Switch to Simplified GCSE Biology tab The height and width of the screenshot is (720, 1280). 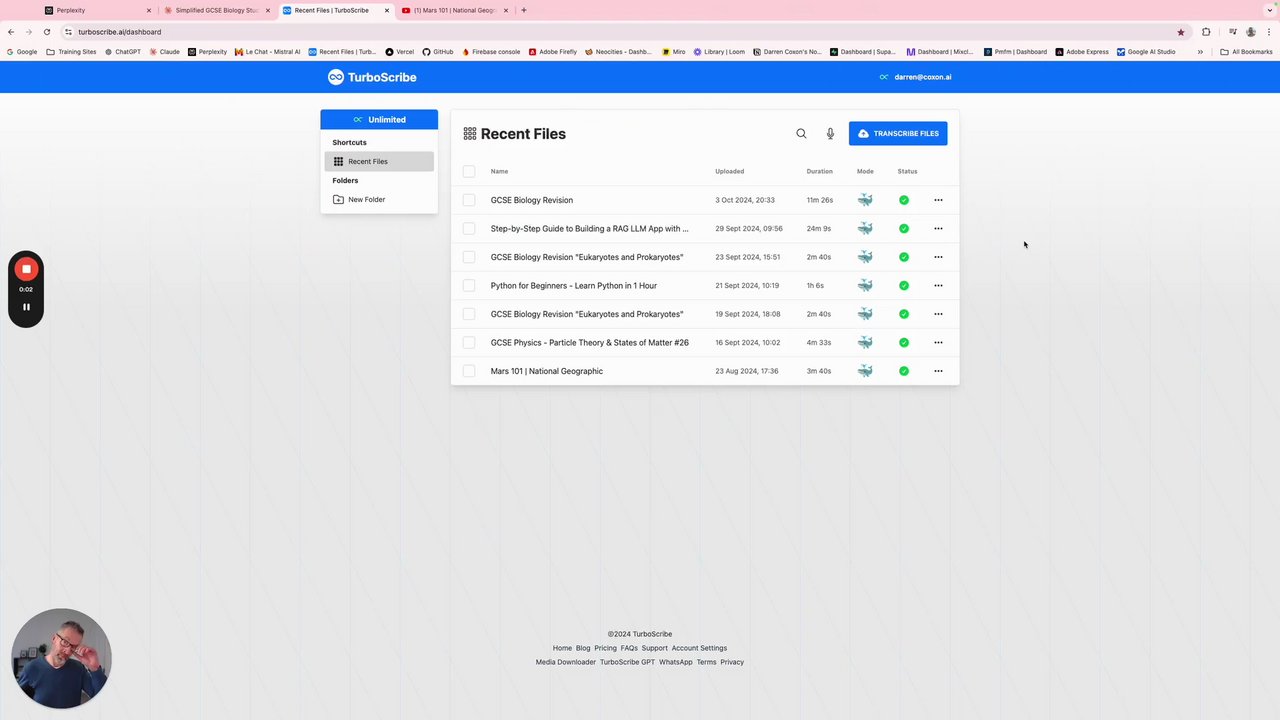point(216,10)
